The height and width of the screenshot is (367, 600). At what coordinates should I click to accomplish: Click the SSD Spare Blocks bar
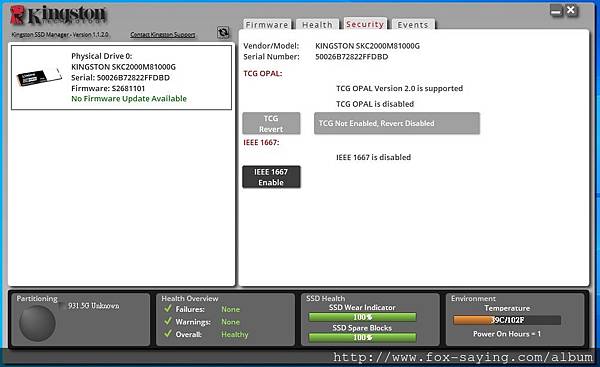pos(362,337)
